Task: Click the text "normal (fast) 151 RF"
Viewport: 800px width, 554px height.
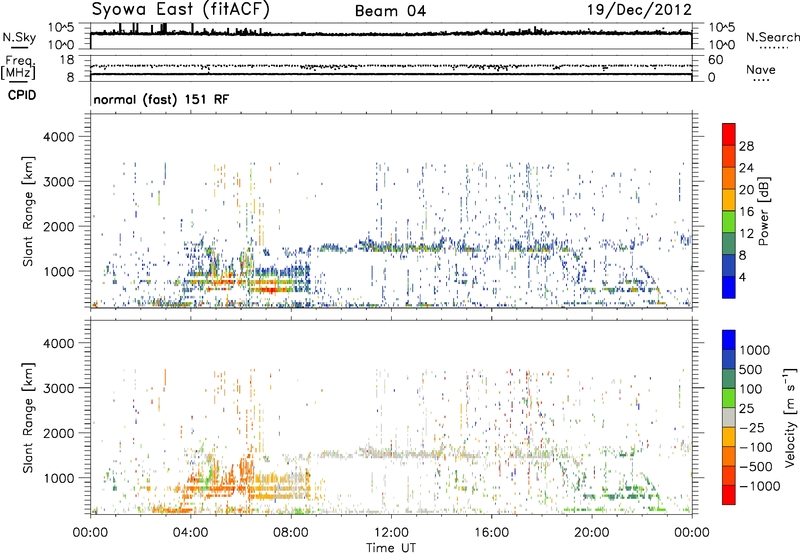Action: (161, 99)
